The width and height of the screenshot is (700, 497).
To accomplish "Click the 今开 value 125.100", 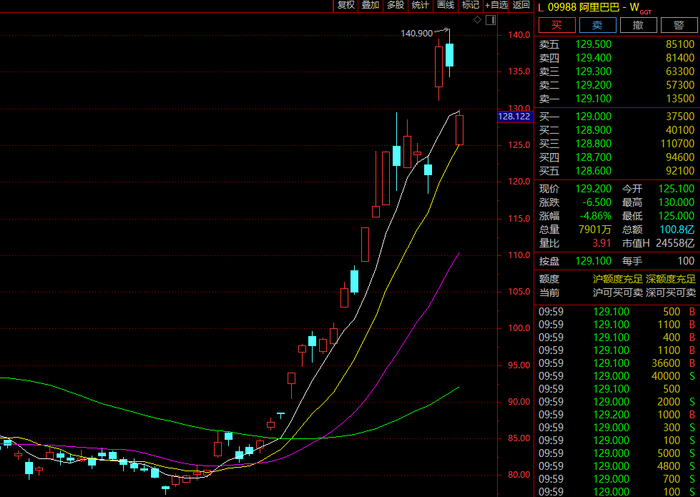I will click(x=676, y=189).
